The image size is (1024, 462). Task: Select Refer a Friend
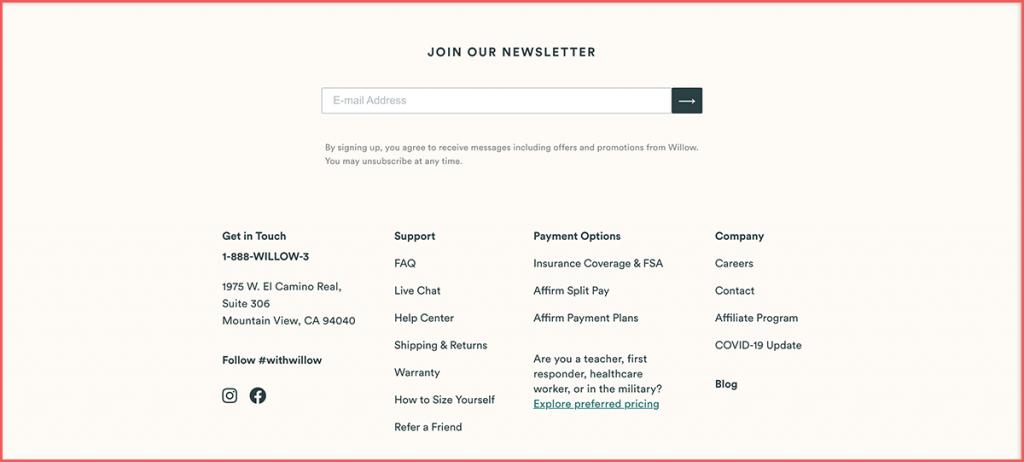pyautogui.click(x=428, y=427)
